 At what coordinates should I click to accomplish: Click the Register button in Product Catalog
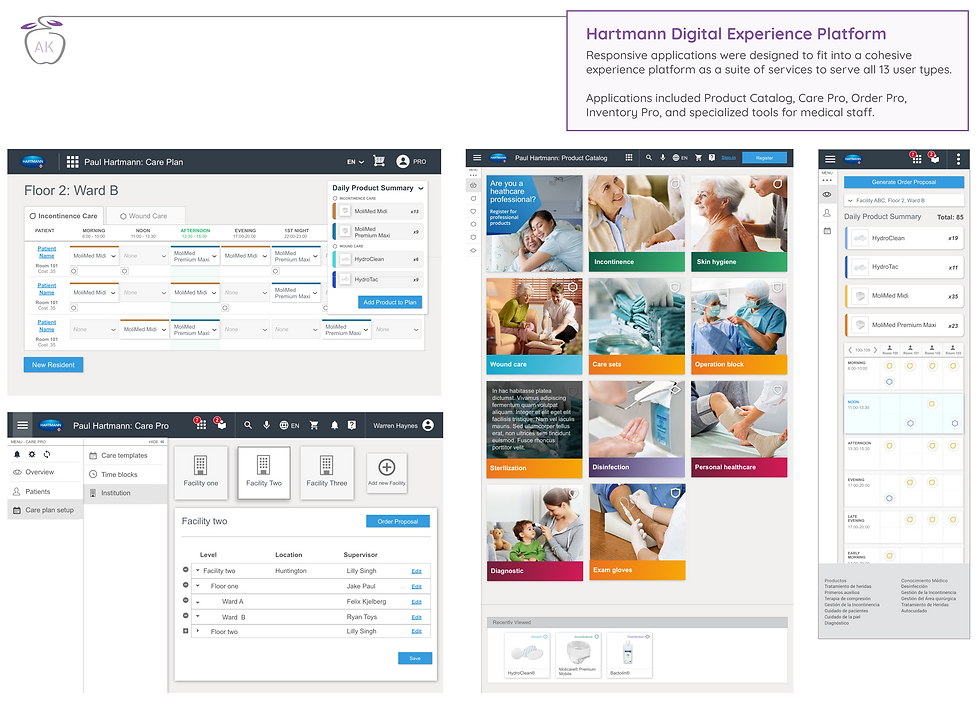pyautogui.click(x=764, y=158)
